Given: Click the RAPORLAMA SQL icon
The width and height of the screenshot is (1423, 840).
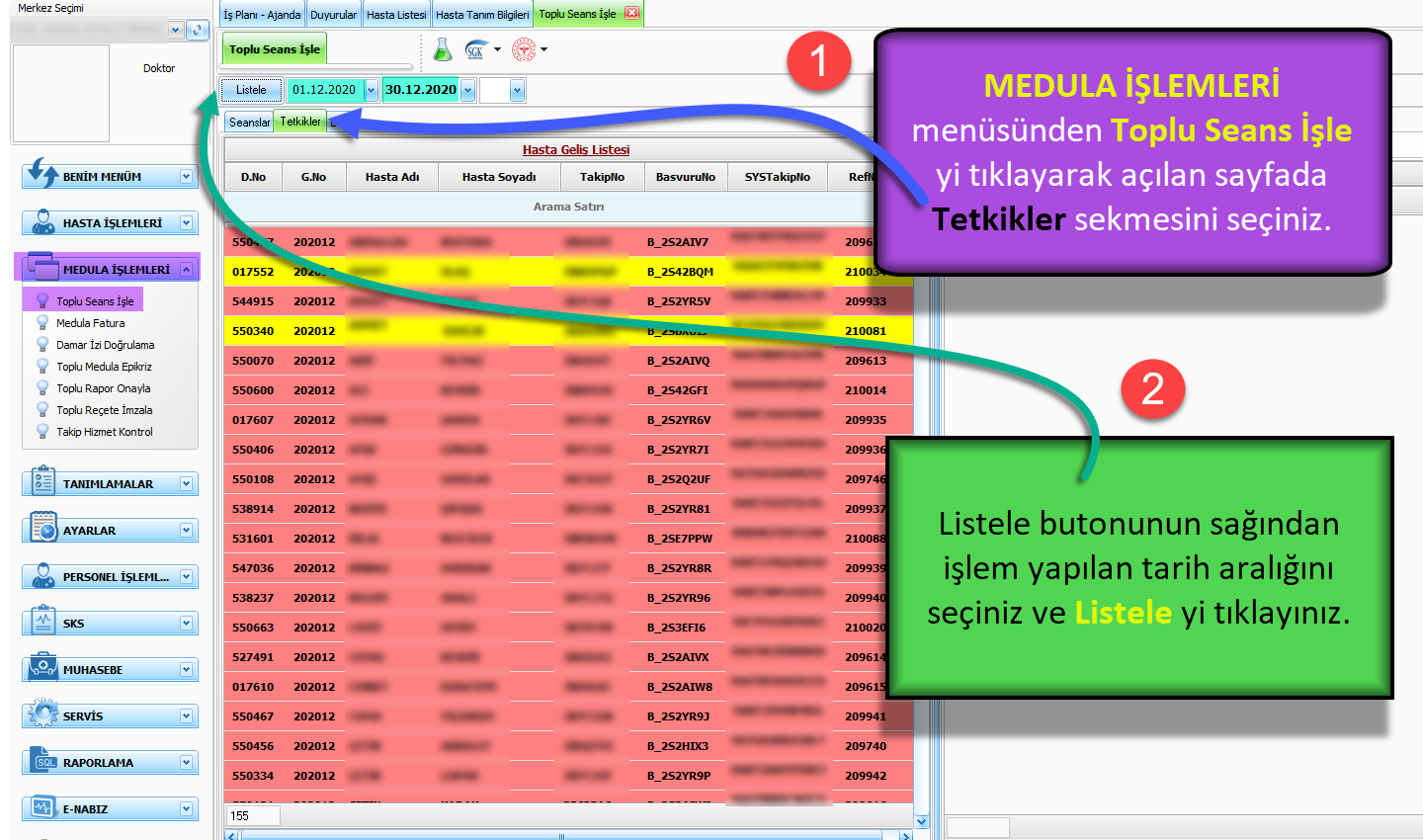Looking at the screenshot, I should [x=44, y=760].
